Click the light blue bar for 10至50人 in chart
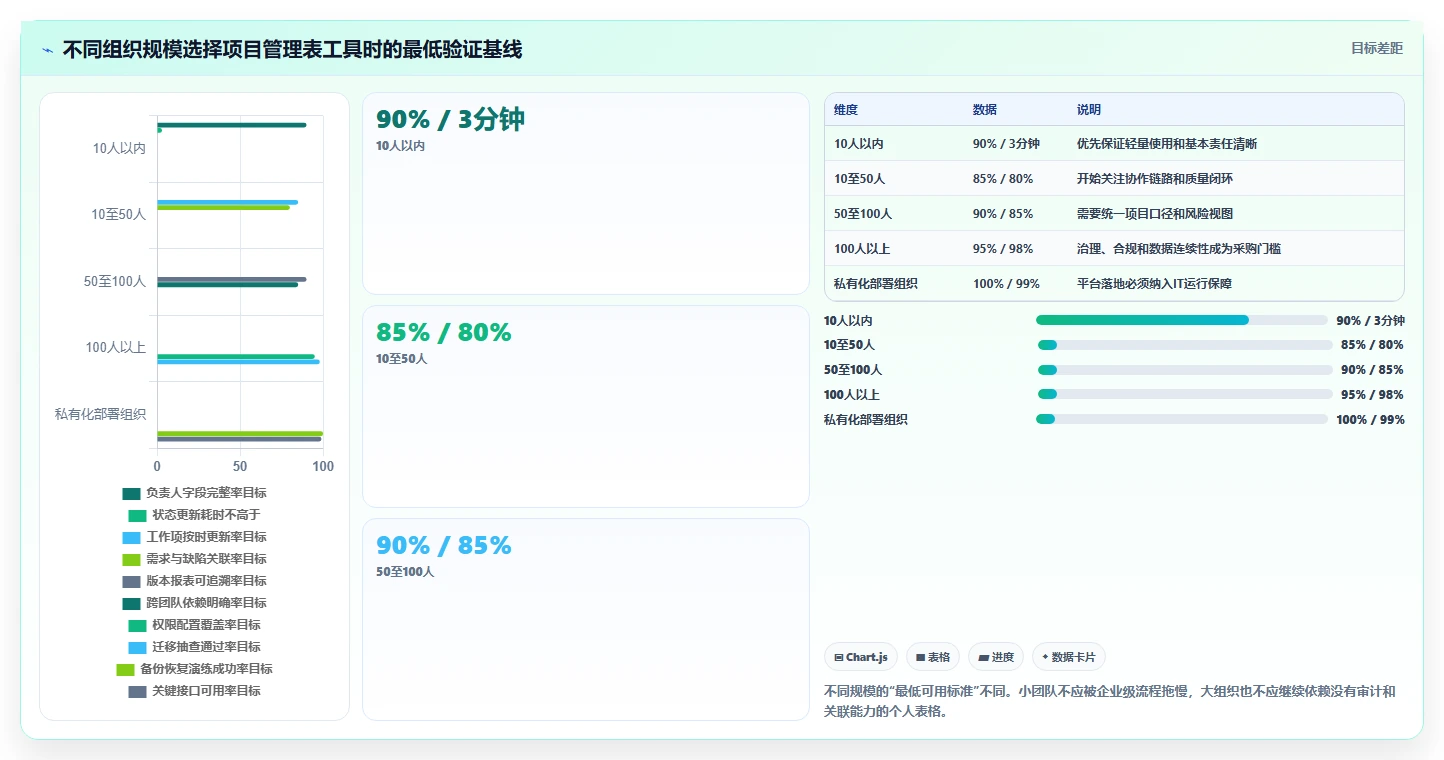1444x760 pixels. pyautogui.click(x=227, y=202)
